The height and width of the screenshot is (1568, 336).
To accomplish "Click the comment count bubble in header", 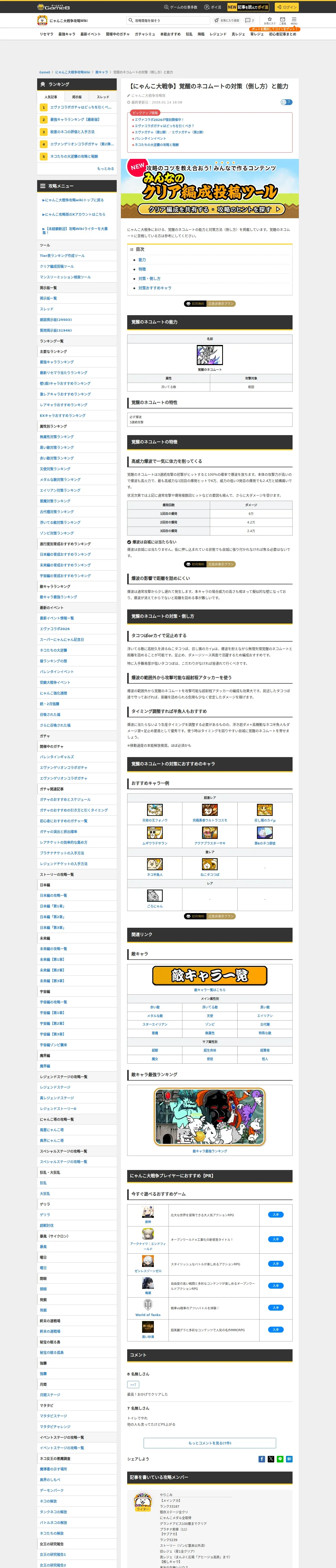I will (x=249, y=20).
